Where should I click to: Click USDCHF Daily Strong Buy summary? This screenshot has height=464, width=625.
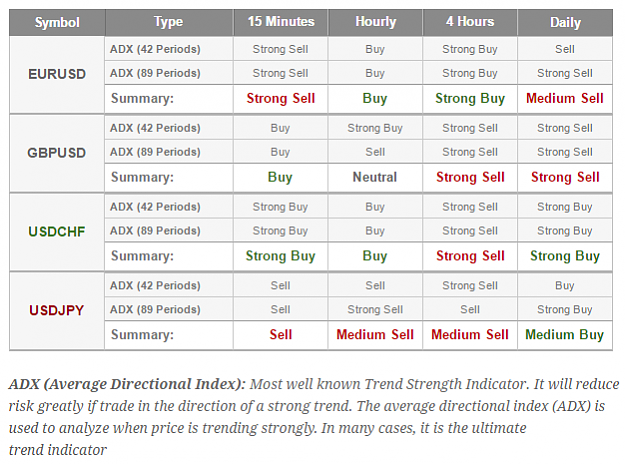(565, 256)
